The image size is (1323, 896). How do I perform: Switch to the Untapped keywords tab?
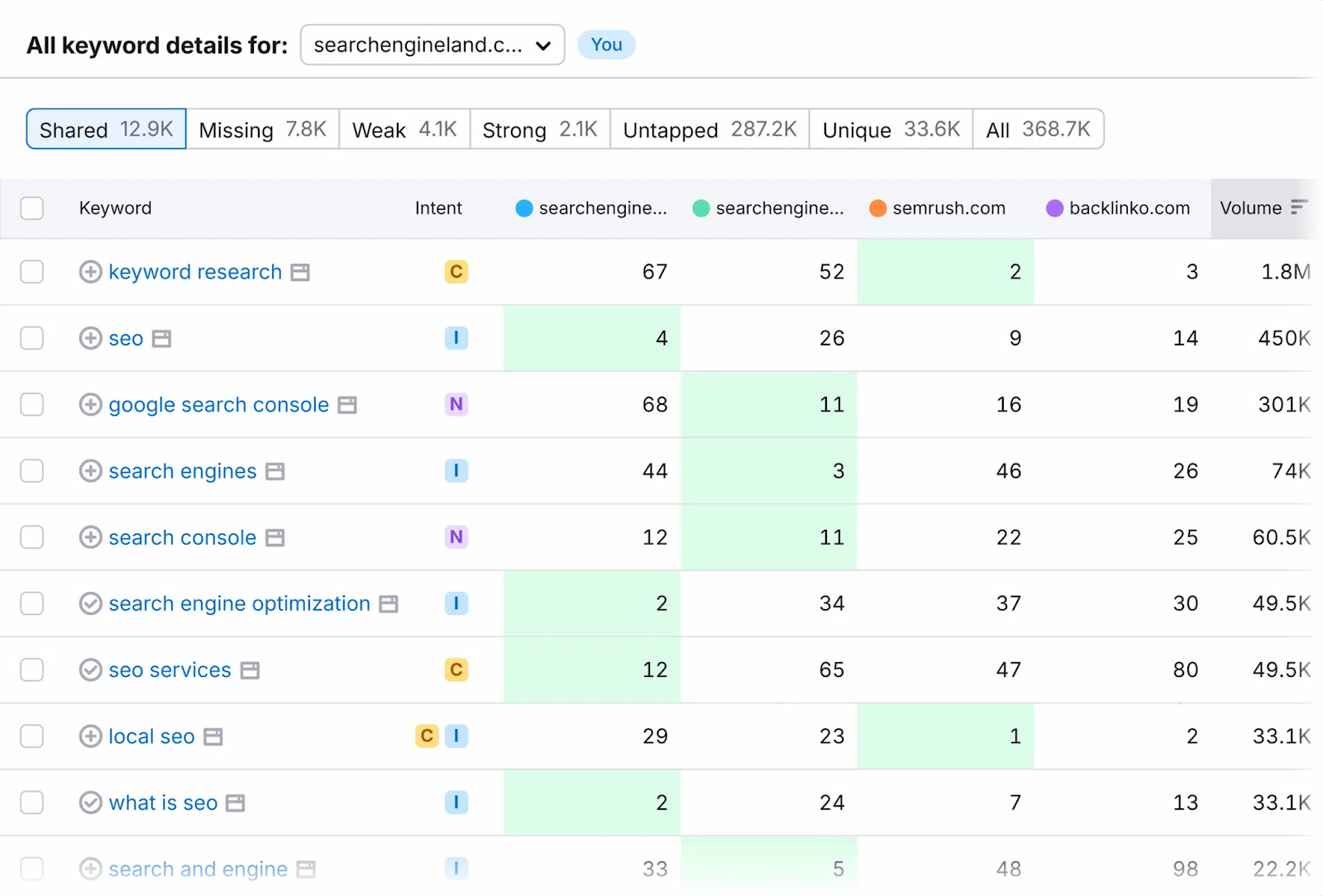coord(709,129)
